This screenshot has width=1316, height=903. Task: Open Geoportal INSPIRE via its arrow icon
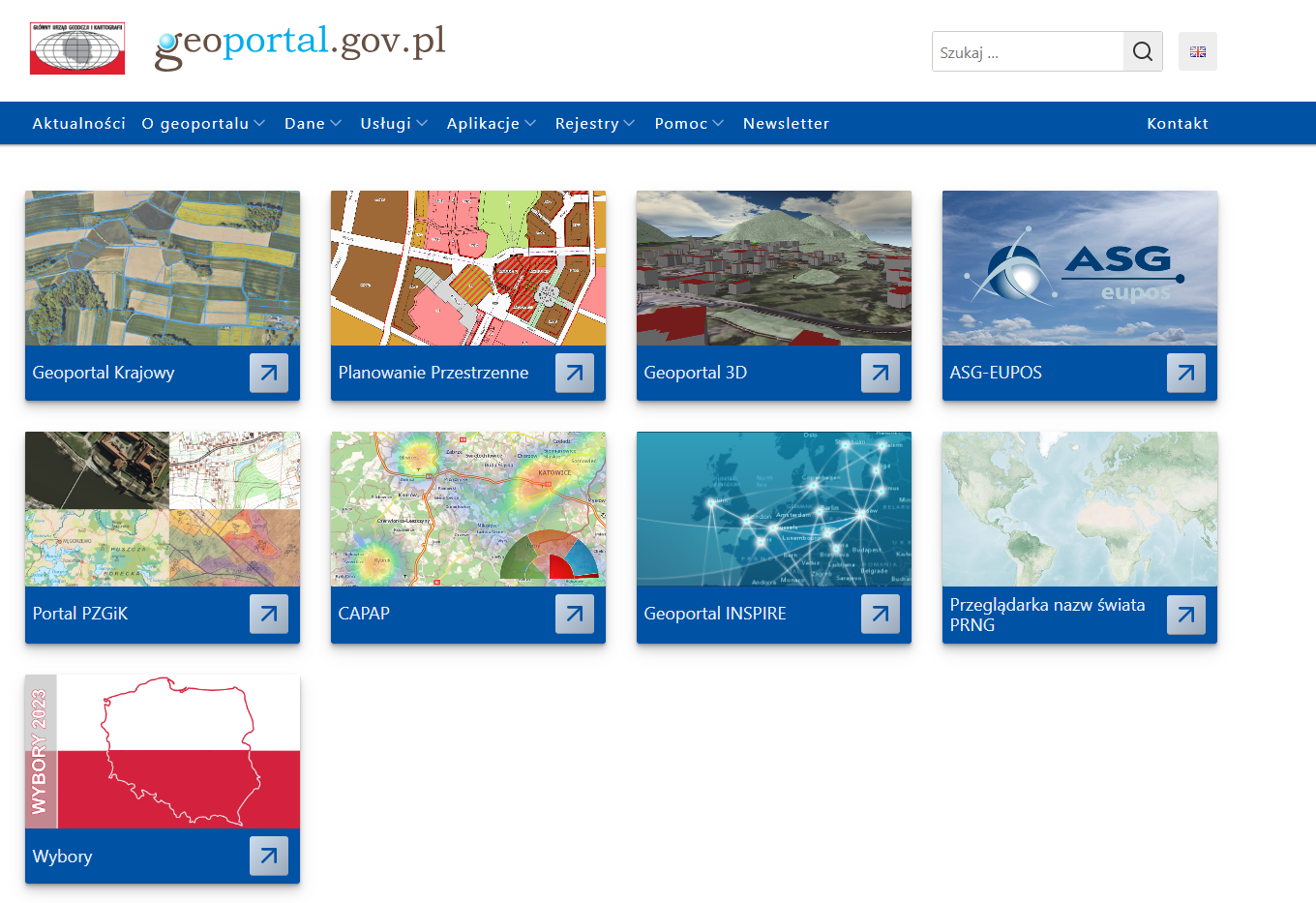point(881,614)
